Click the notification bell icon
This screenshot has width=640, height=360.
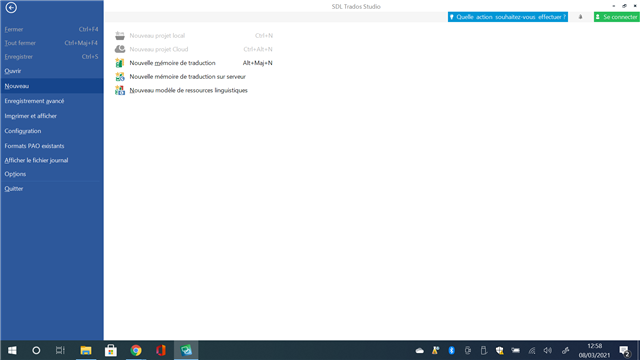[580, 17]
